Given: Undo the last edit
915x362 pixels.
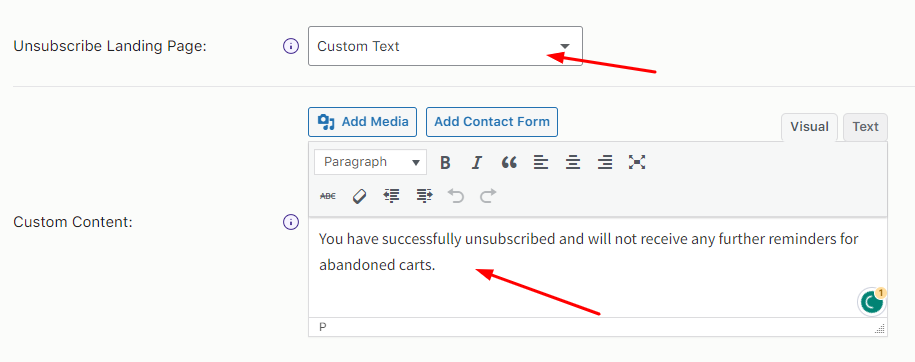Looking at the screenshot, I should [456, 196].
